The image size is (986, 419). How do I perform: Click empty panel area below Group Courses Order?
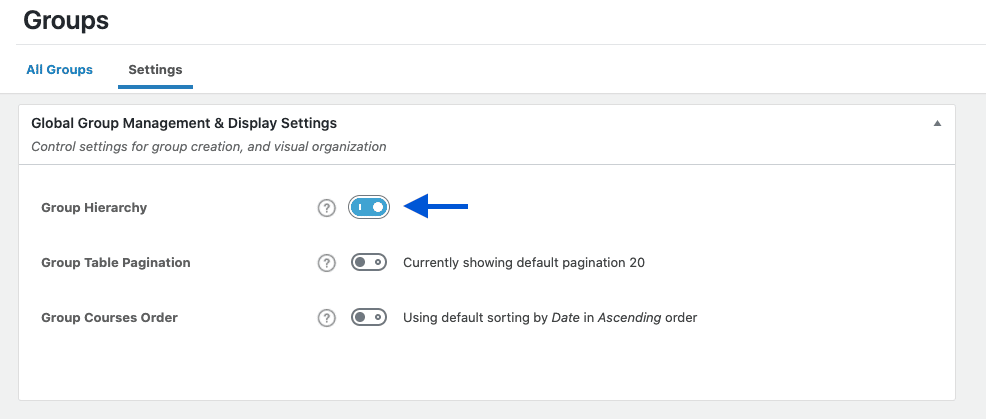[487, 365]
